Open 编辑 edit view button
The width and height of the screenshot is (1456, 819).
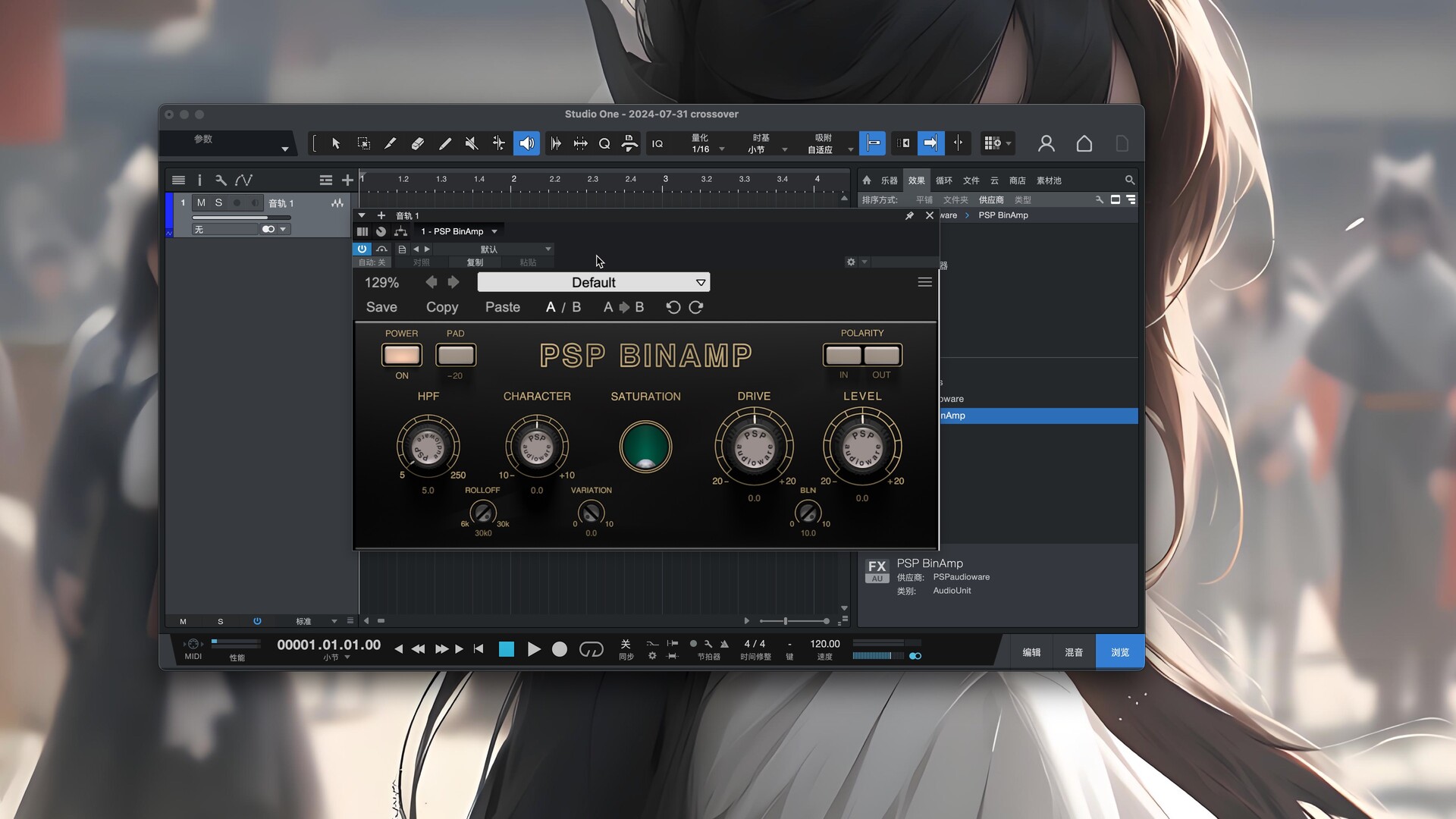click(x=1031, y=652)
